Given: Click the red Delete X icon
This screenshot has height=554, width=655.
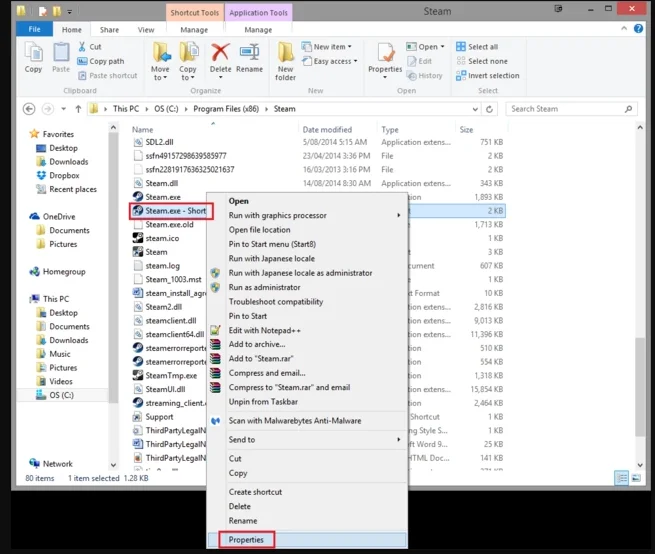Looking at the screenshot, I should coord(220,53).
